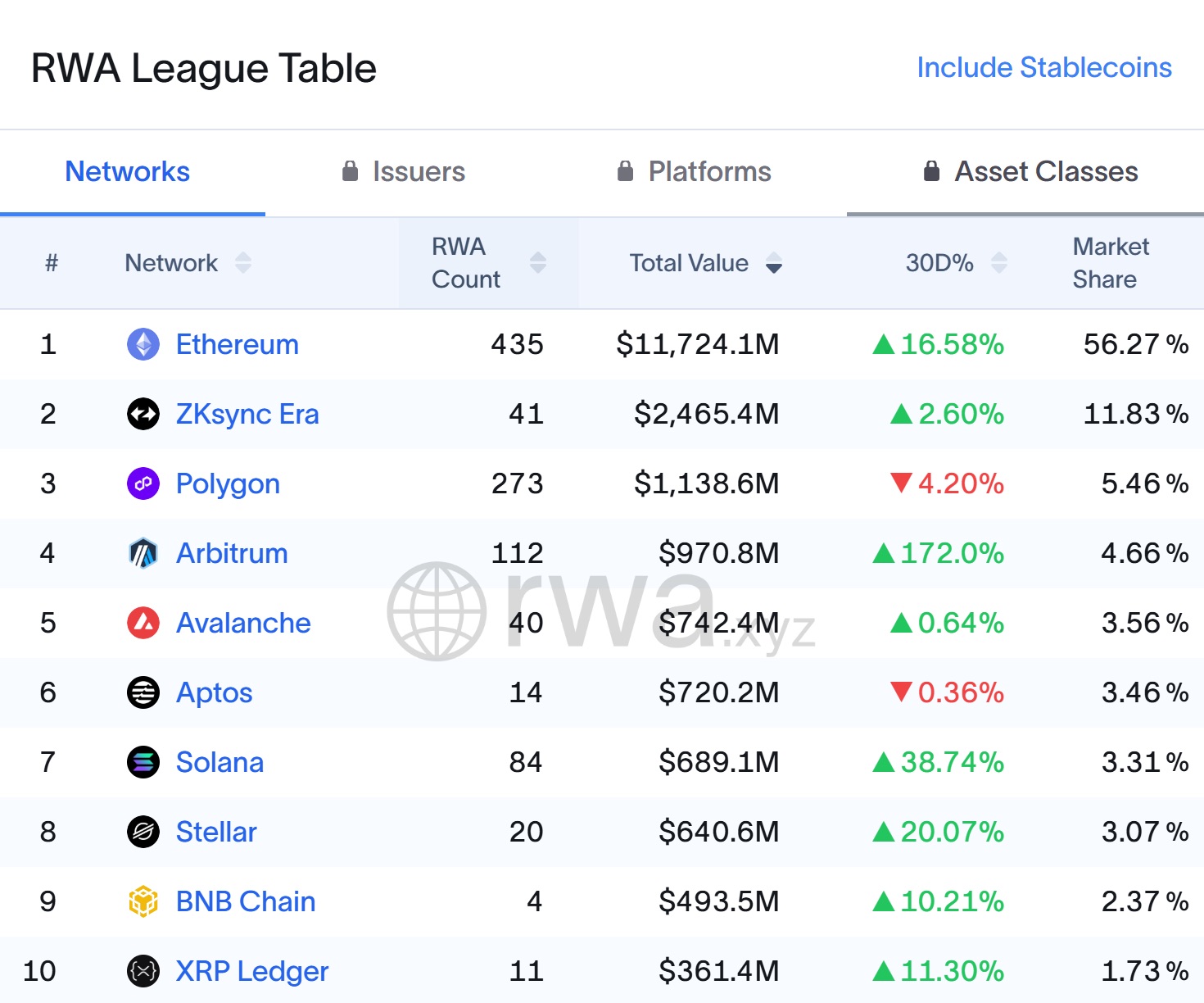1204x1003 pixels.
Task: Change sort order on Total Value column
Action: pyautogui.click(x=774, y=264)
